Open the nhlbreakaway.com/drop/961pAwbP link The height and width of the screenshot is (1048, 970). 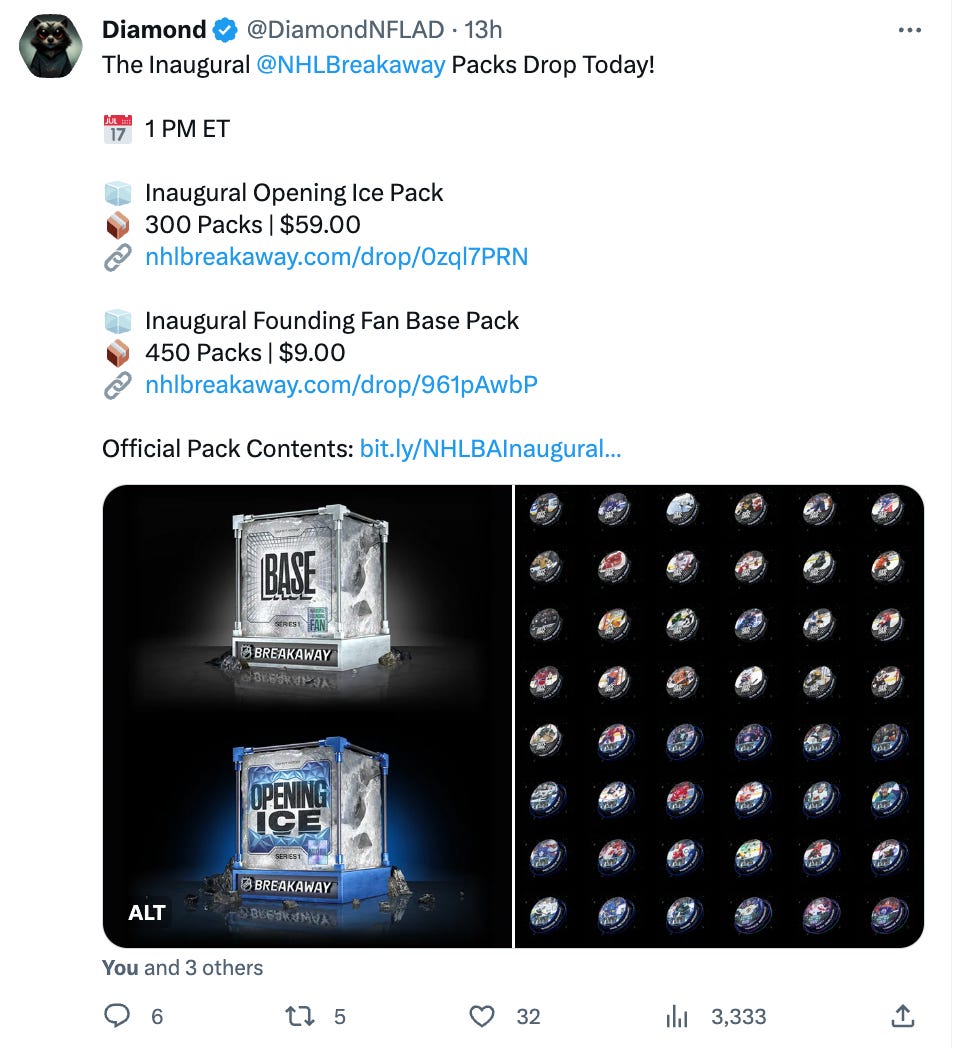[x=341, y=384]
